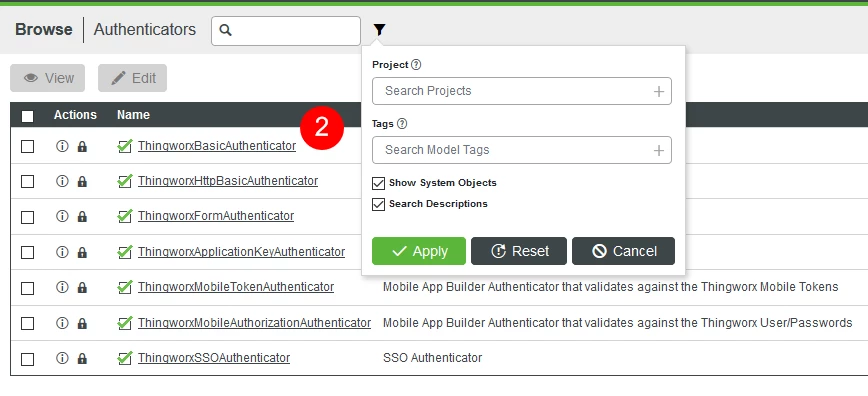Reset the filter settings
The image size is (868, 396).
pos(519,251)
